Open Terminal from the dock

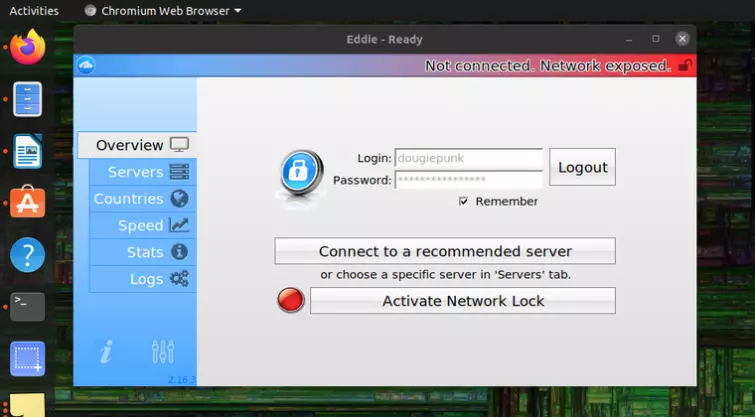point(27,307)
